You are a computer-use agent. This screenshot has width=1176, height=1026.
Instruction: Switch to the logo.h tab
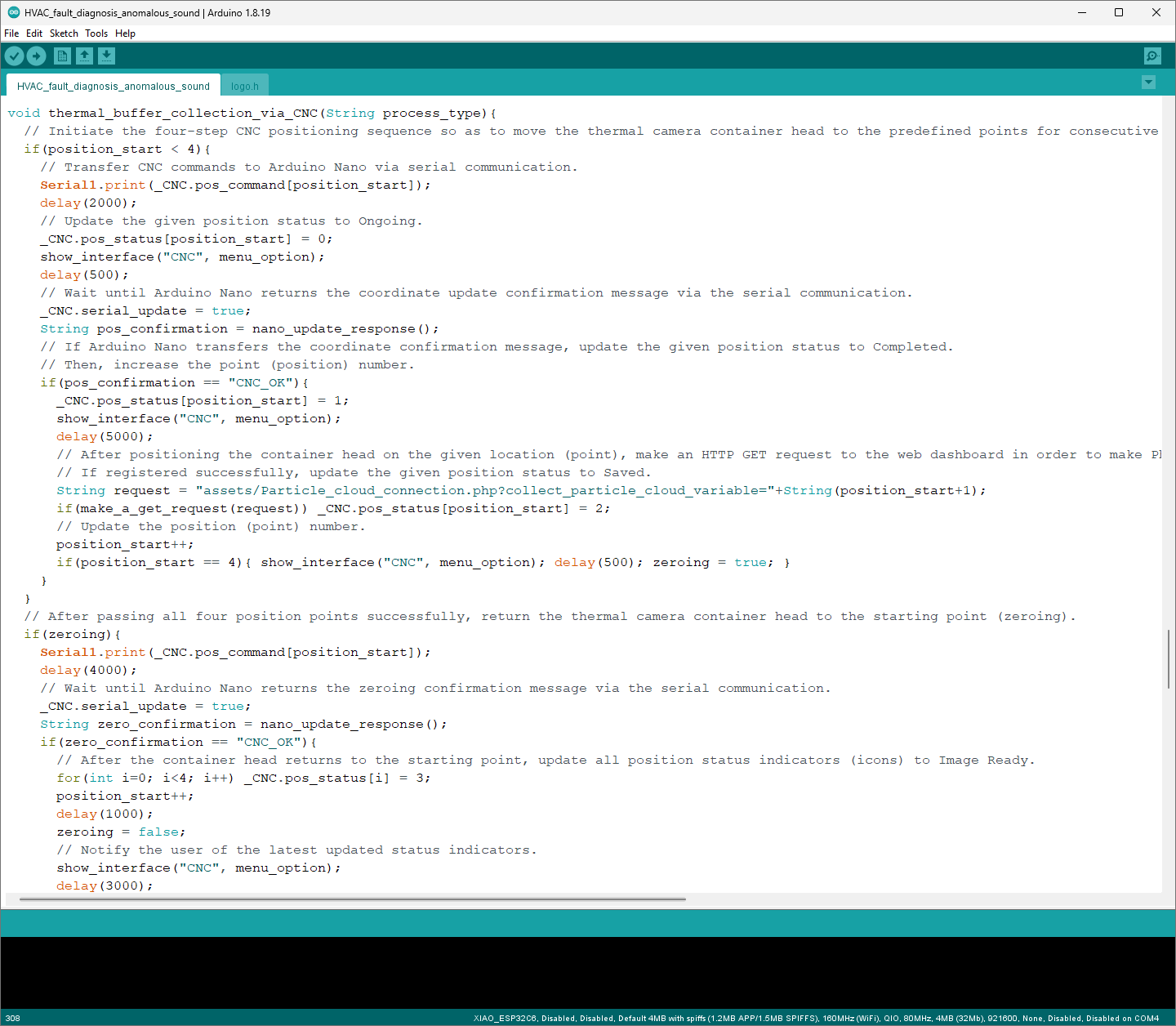click(244, 87)
